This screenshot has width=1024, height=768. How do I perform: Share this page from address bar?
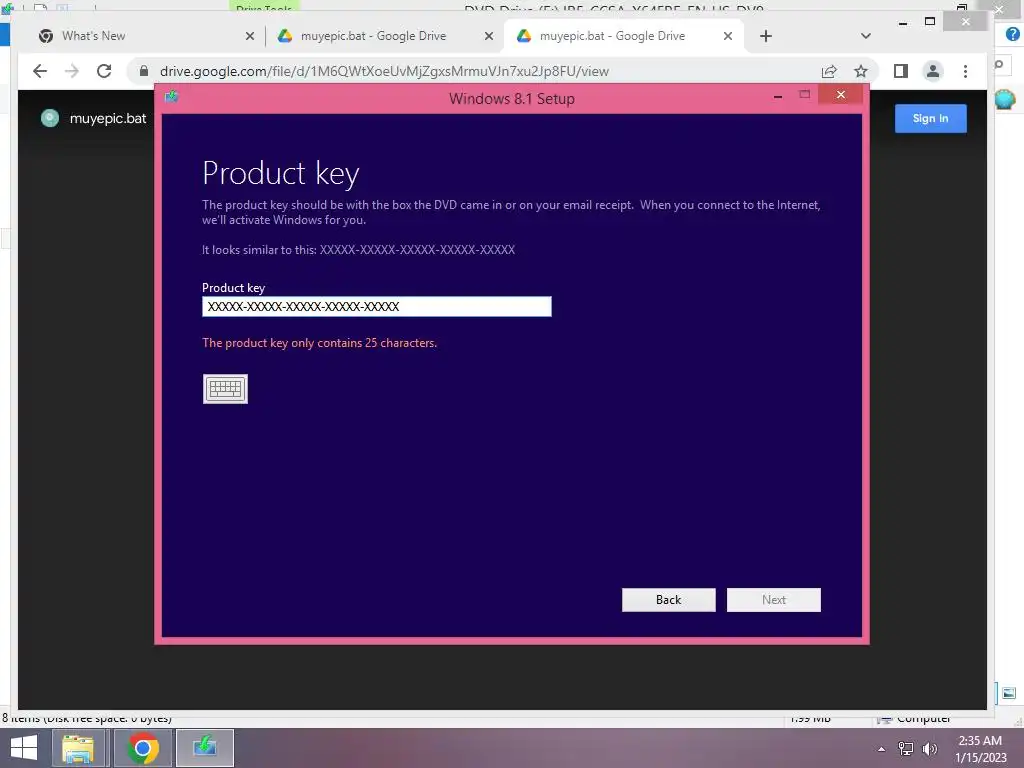(829, 71)
